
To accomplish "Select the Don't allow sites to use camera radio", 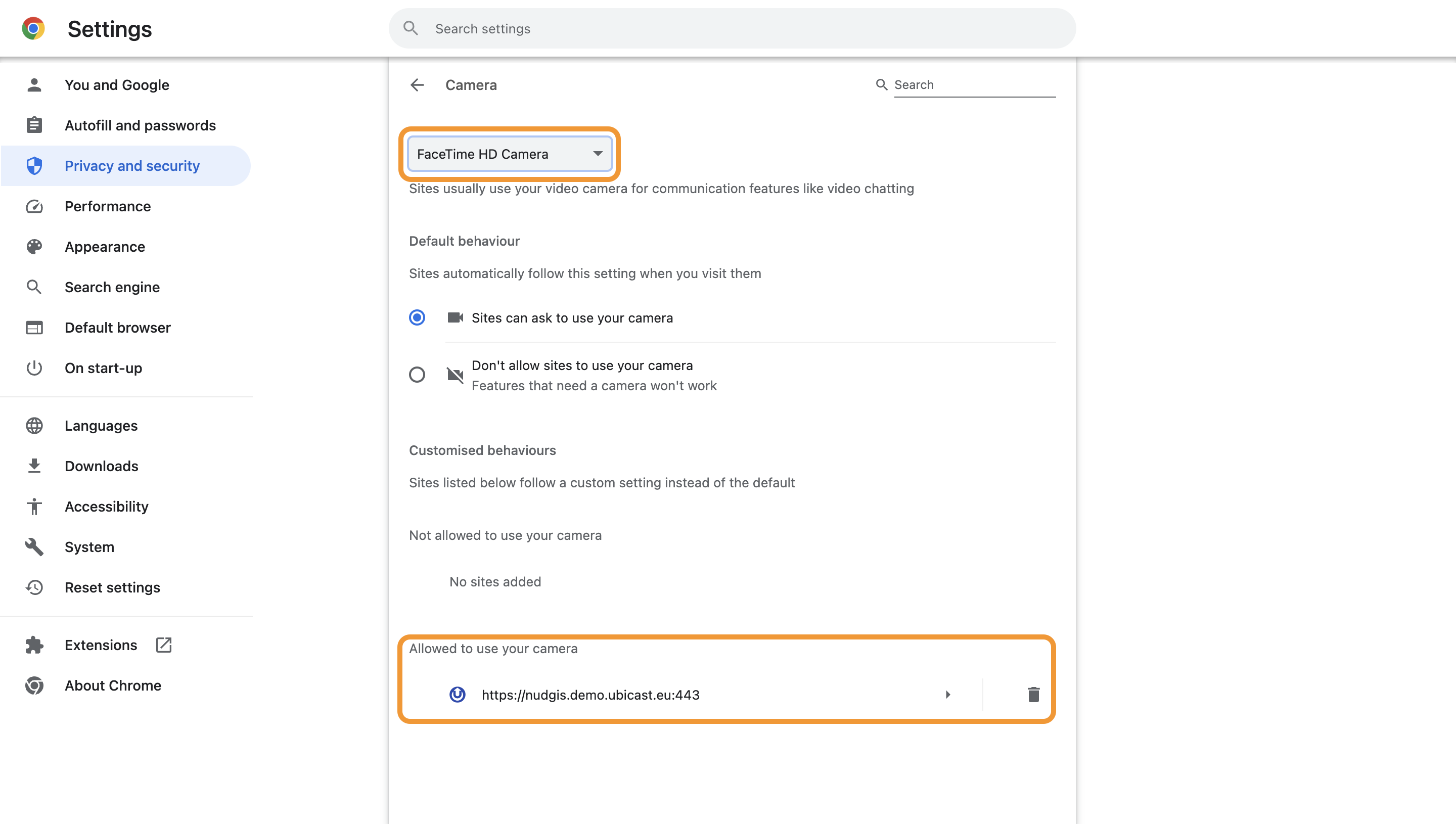I will [417, 375].
